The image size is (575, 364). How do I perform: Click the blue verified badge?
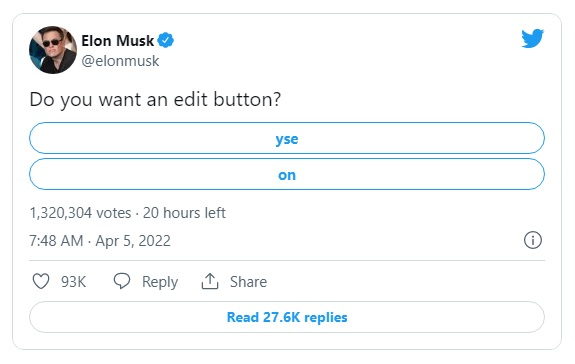click(x=165, y=40)
